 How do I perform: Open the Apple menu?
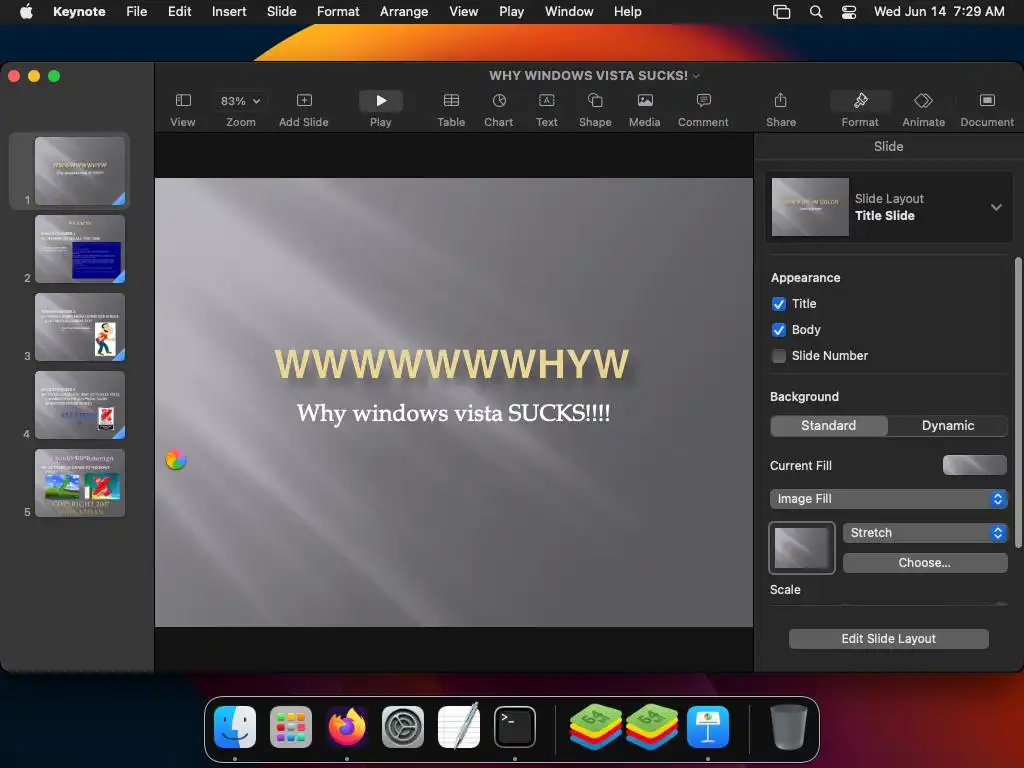[26, 11]
